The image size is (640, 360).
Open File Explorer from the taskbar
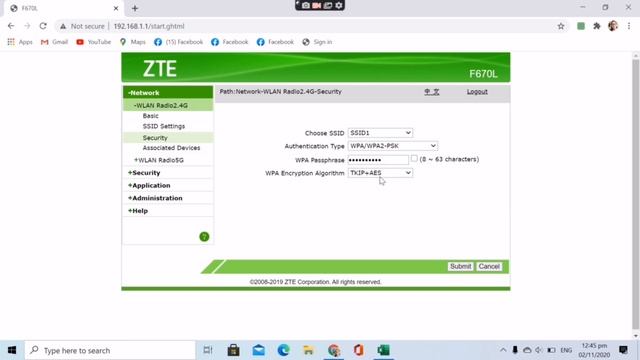click(x=308, y=350)
